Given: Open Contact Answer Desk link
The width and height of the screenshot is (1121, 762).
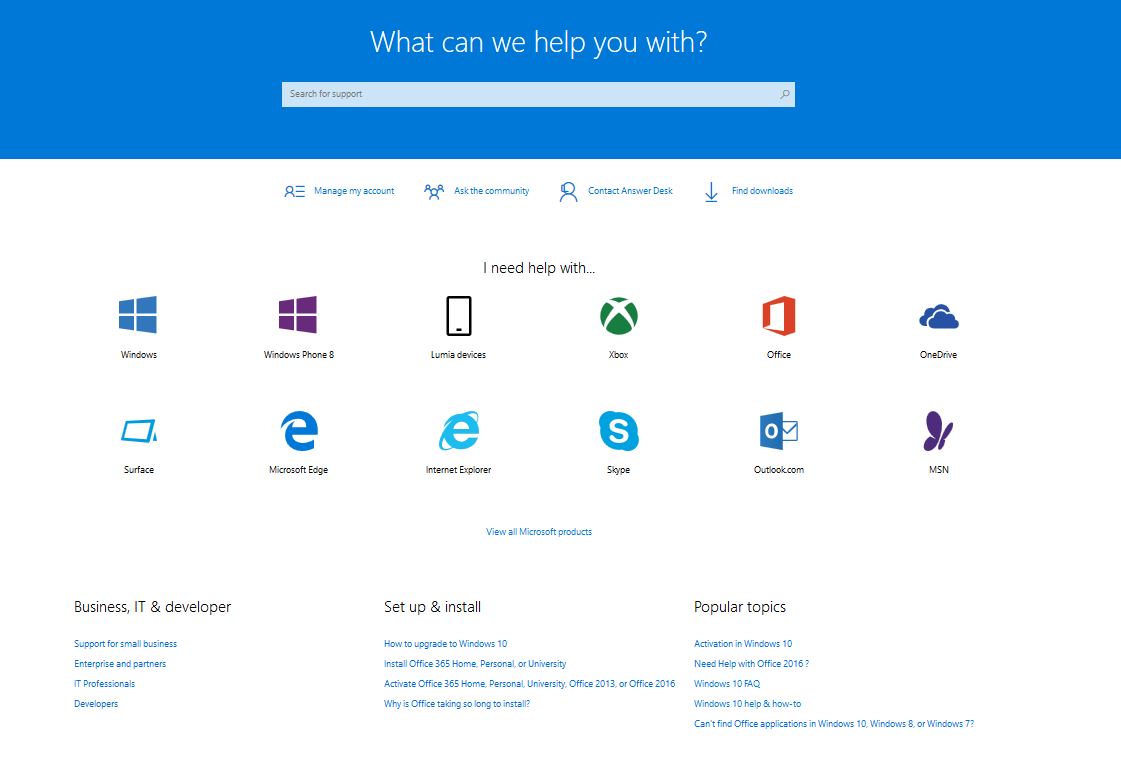Looking at the screenshot, I should click(631, 191).
